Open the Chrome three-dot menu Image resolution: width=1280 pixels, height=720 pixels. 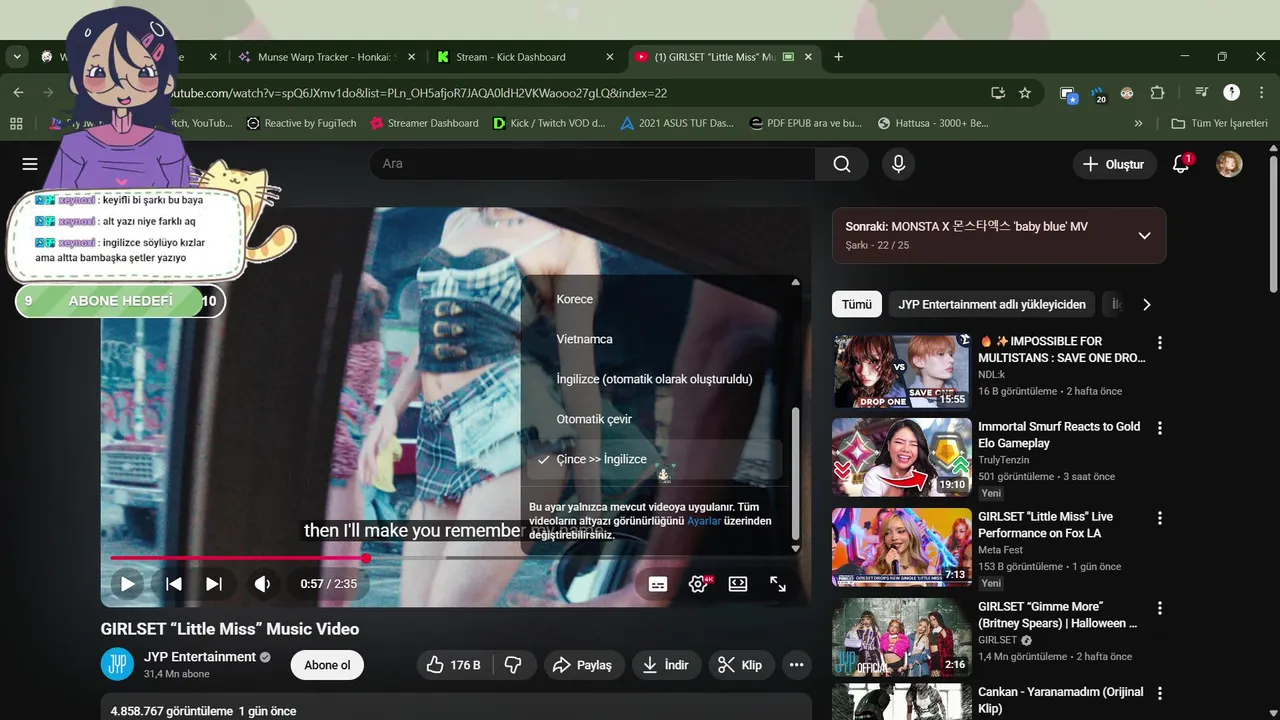point(1260,93)
